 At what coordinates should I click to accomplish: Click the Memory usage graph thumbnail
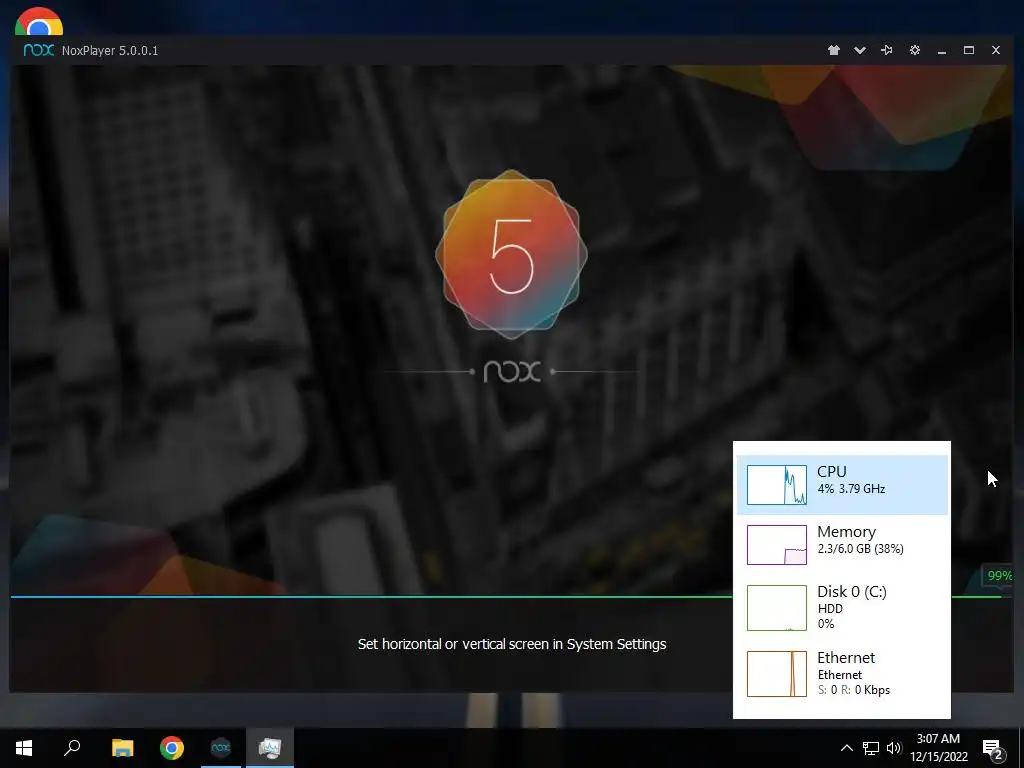pyautogui.click(x=776, y=545)
